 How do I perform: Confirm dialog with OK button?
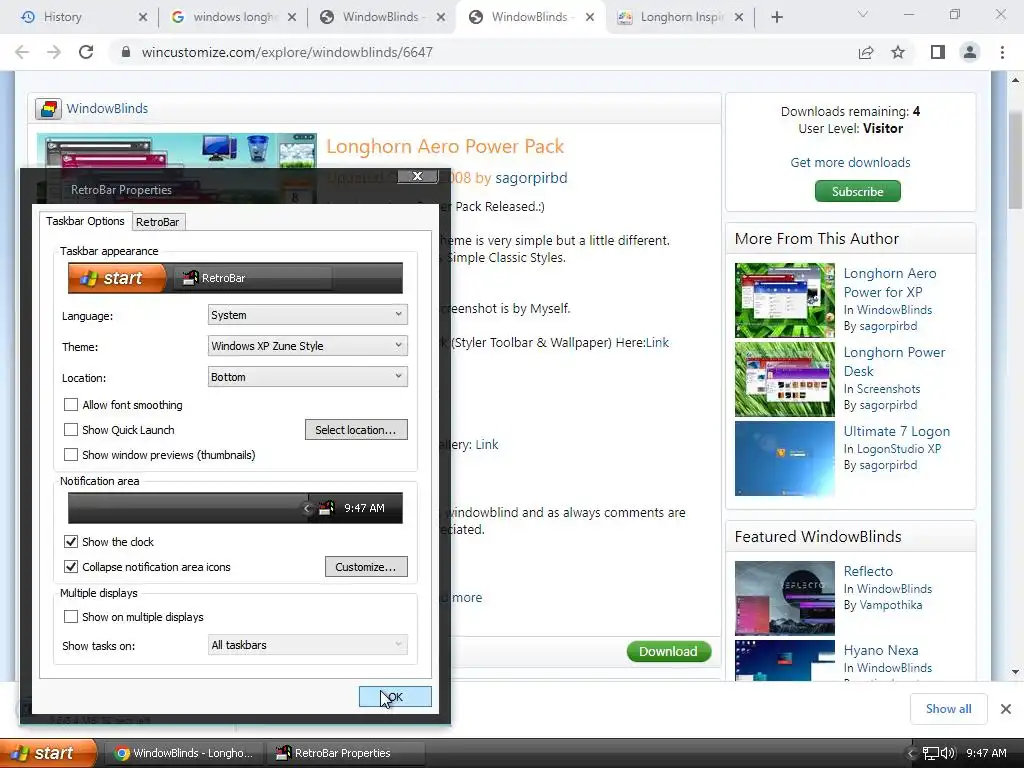[395, 697]
